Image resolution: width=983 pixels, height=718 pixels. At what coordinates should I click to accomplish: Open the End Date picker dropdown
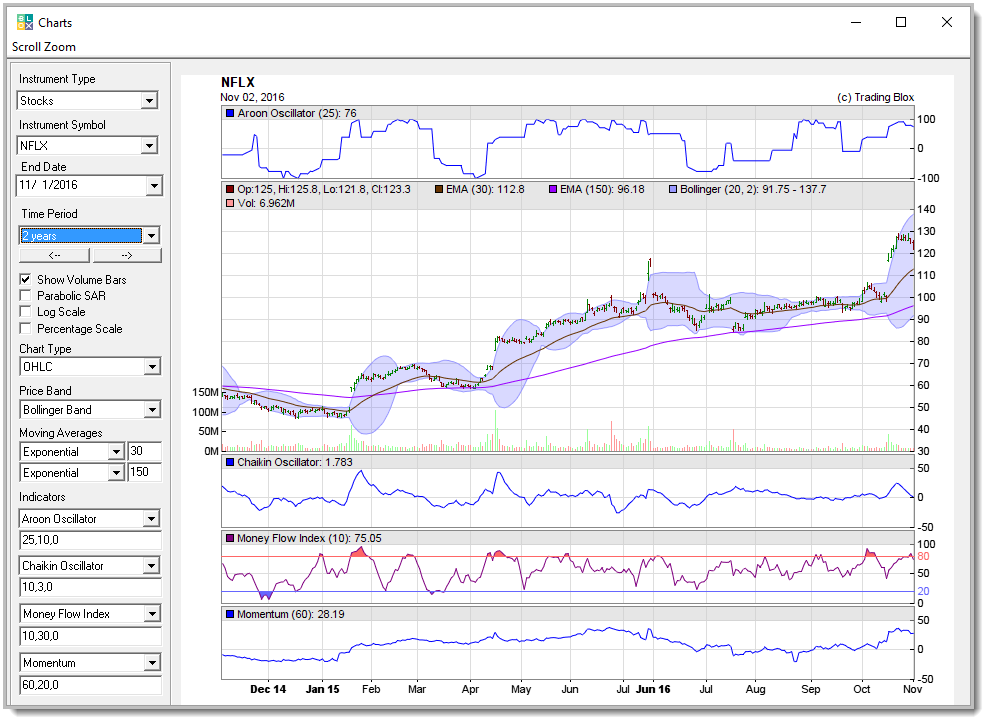point(153,186)
